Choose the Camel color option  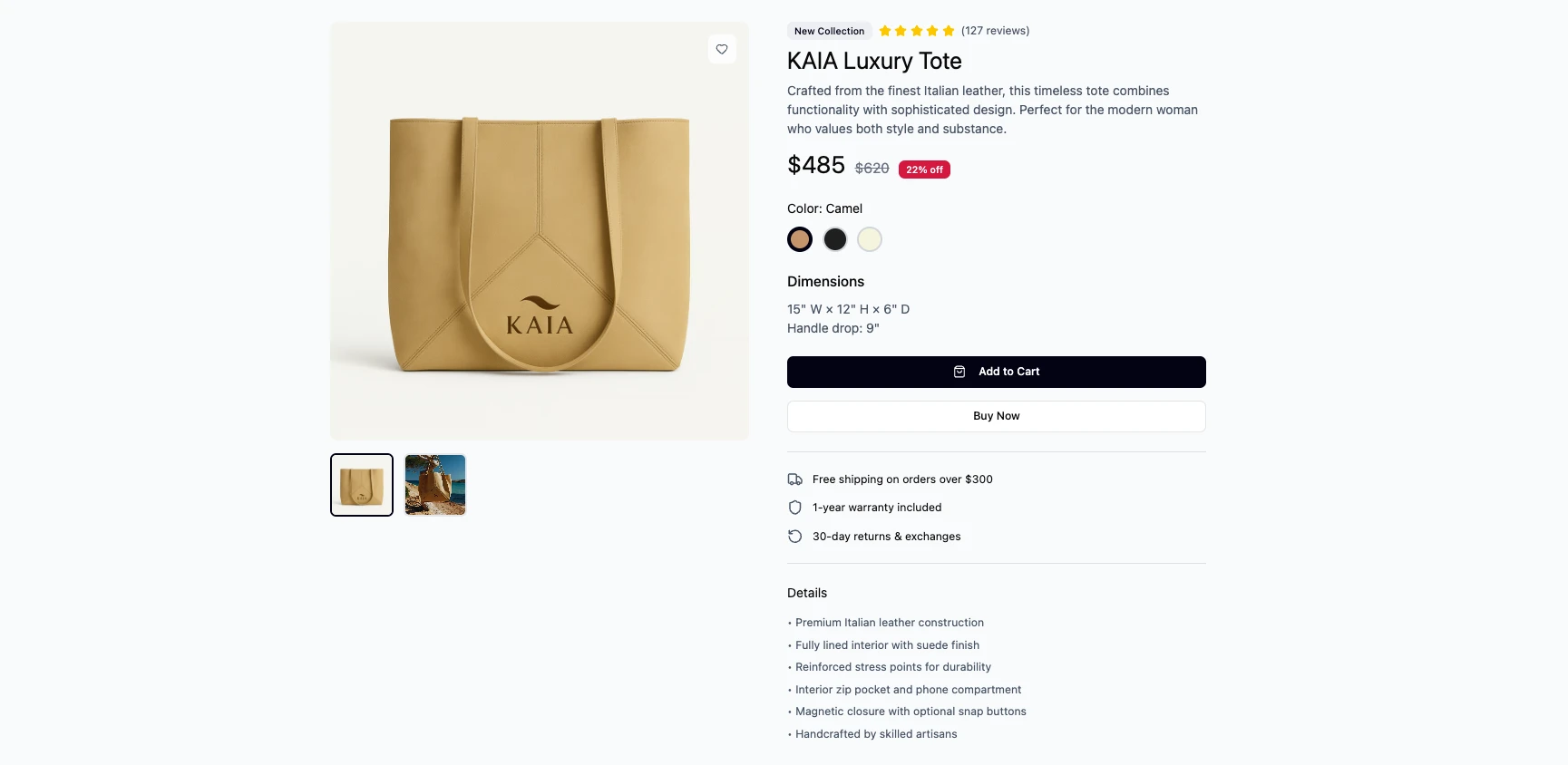click(800, 239)
